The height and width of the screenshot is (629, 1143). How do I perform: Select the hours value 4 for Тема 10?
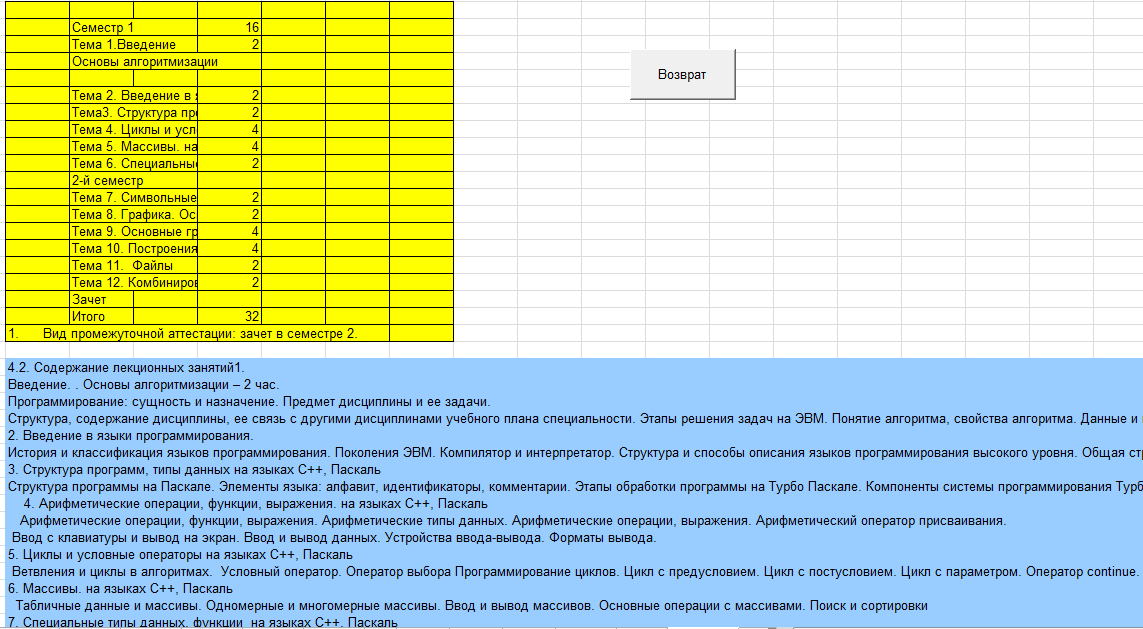[229, 249]
